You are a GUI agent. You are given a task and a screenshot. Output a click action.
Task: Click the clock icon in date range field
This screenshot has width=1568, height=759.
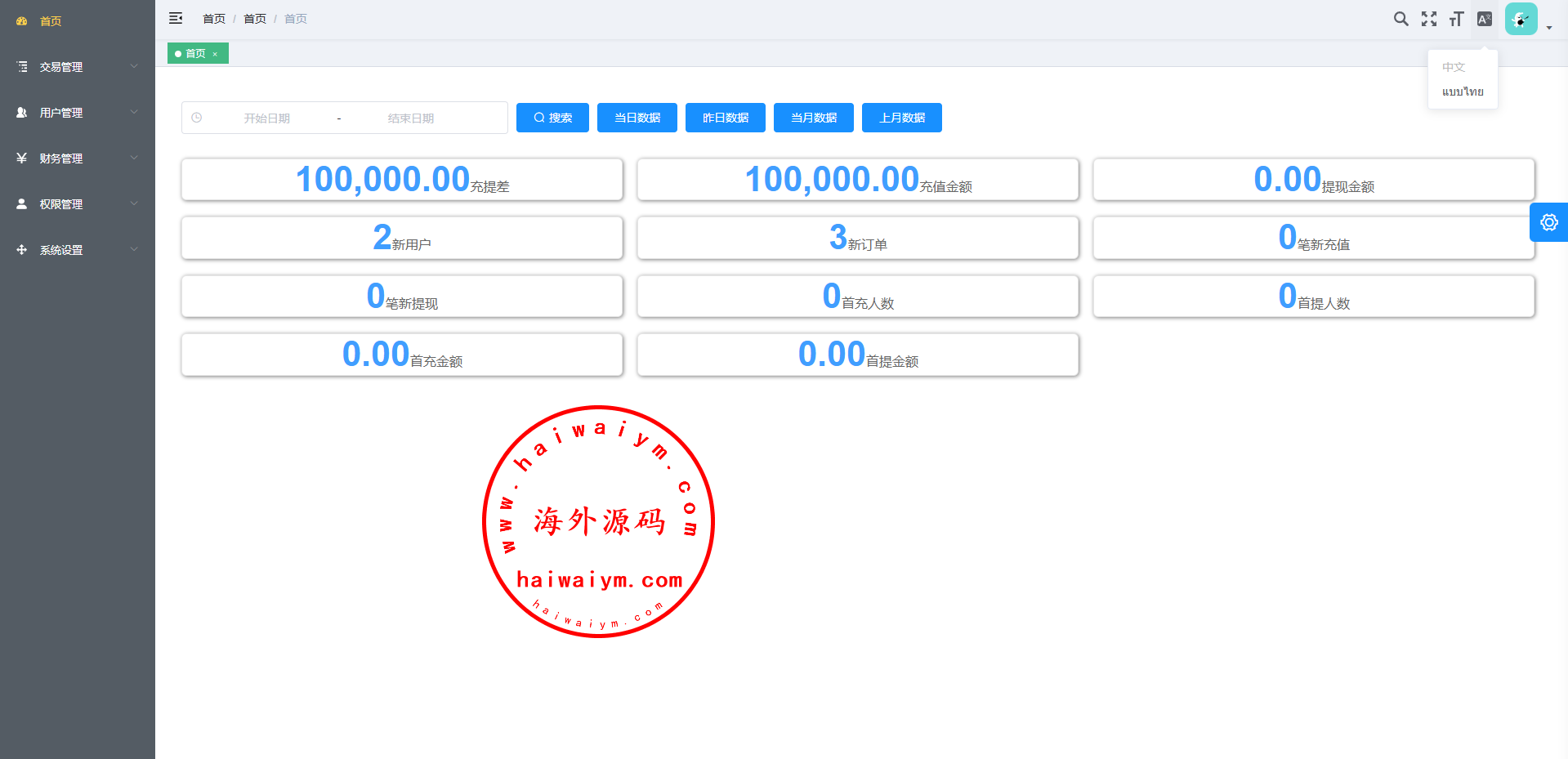tap(197, 118)
